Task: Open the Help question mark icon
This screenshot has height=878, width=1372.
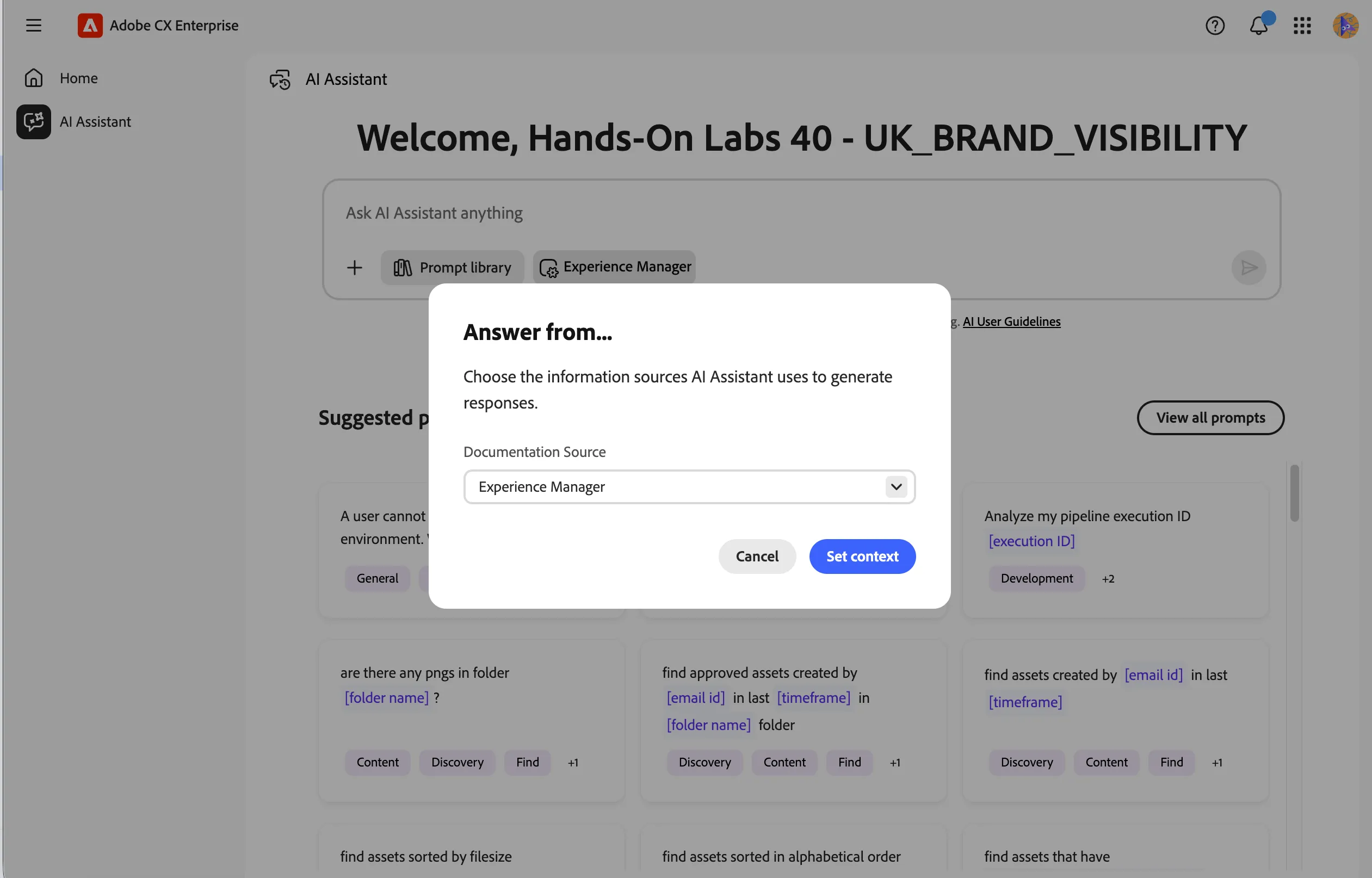Action: click(1215, 26)
